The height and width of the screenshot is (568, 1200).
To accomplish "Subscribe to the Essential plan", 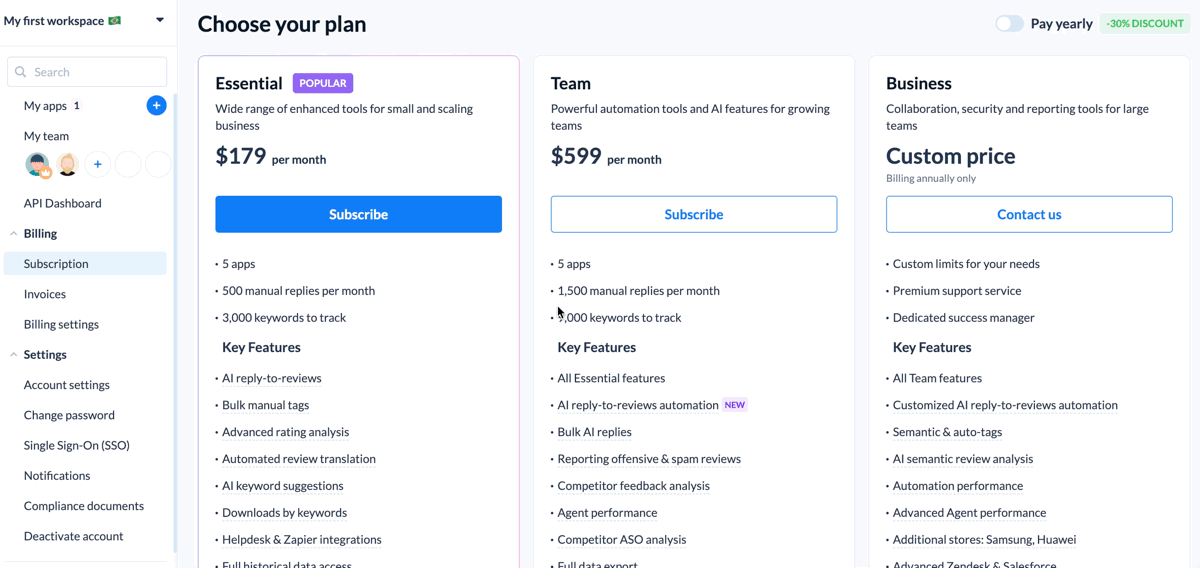I will point(358,214).
